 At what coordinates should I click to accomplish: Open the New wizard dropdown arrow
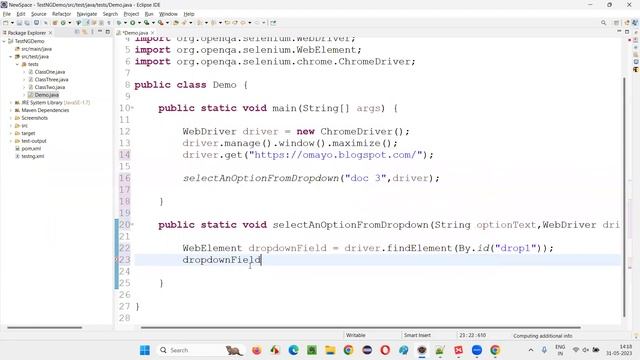[12, 23]
